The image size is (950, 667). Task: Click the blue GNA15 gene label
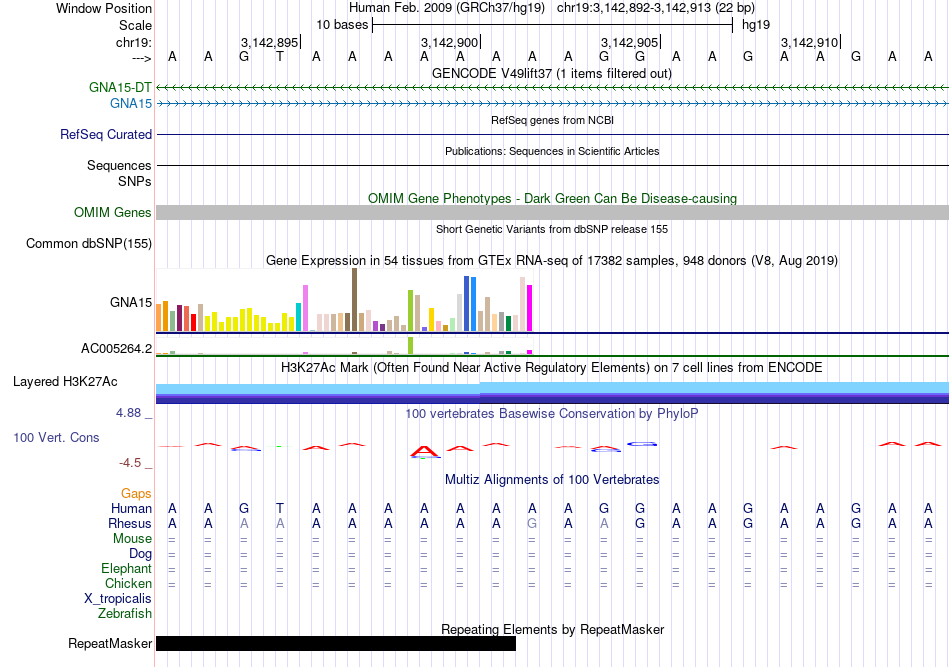131,104
